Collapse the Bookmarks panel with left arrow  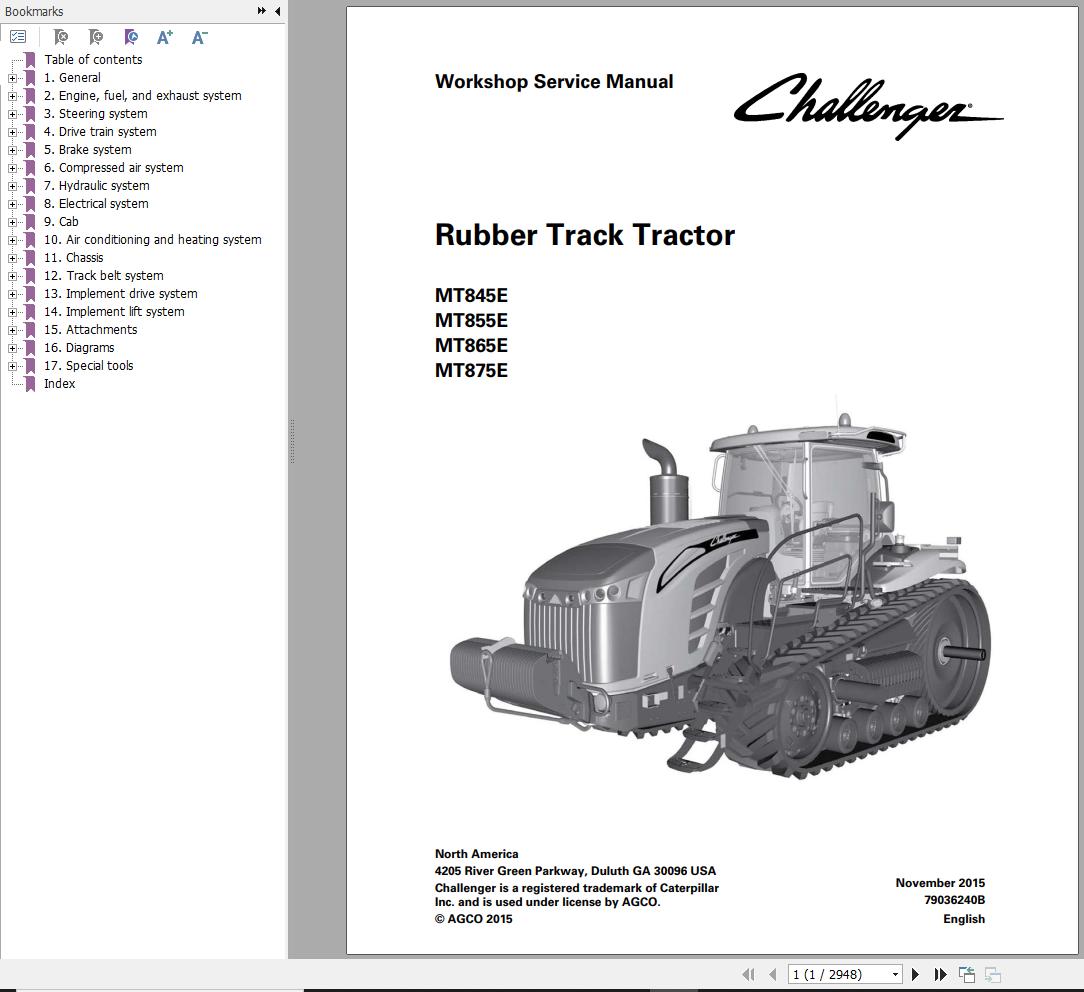click(x=278, y=11)
